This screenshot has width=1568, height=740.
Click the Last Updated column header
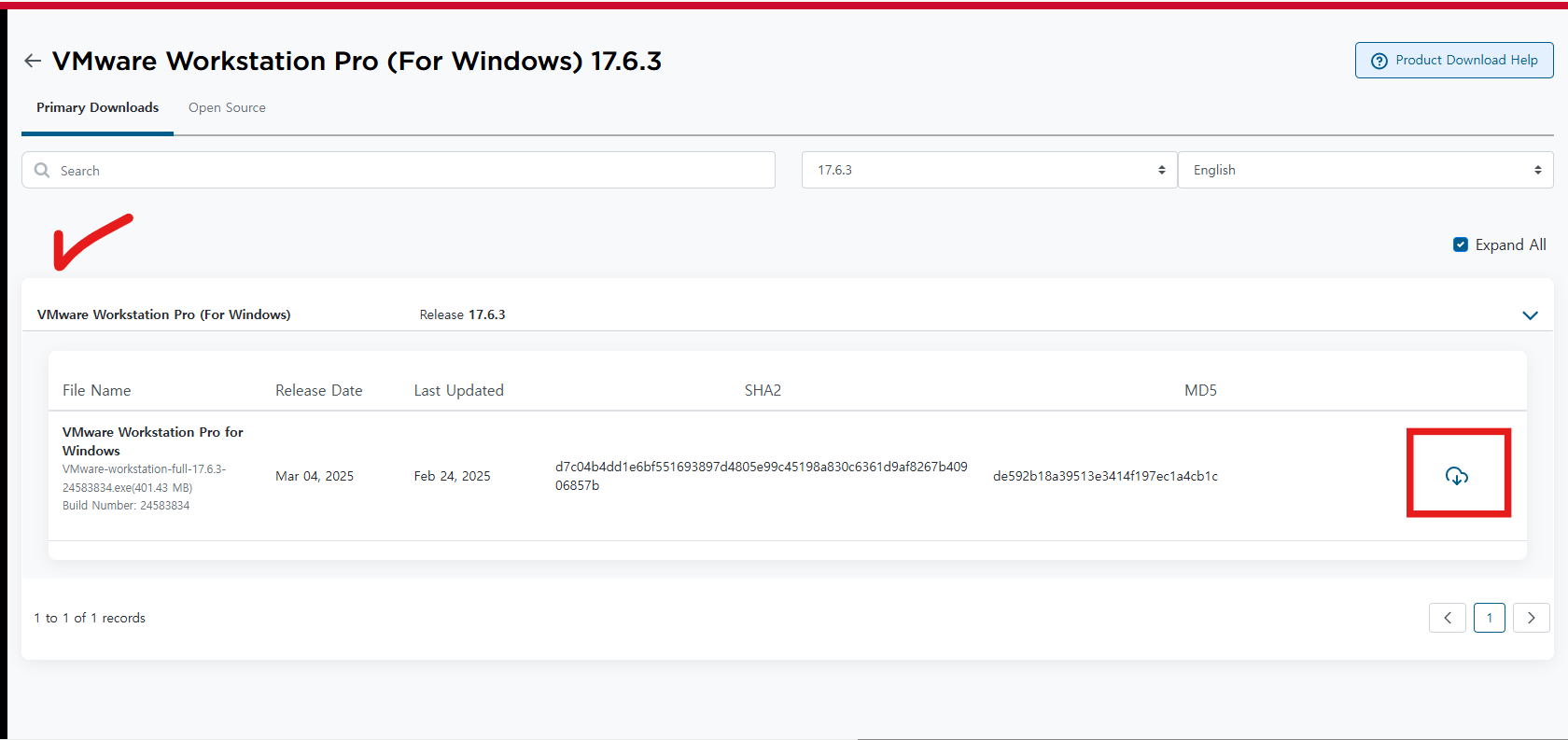click(459, 390)
